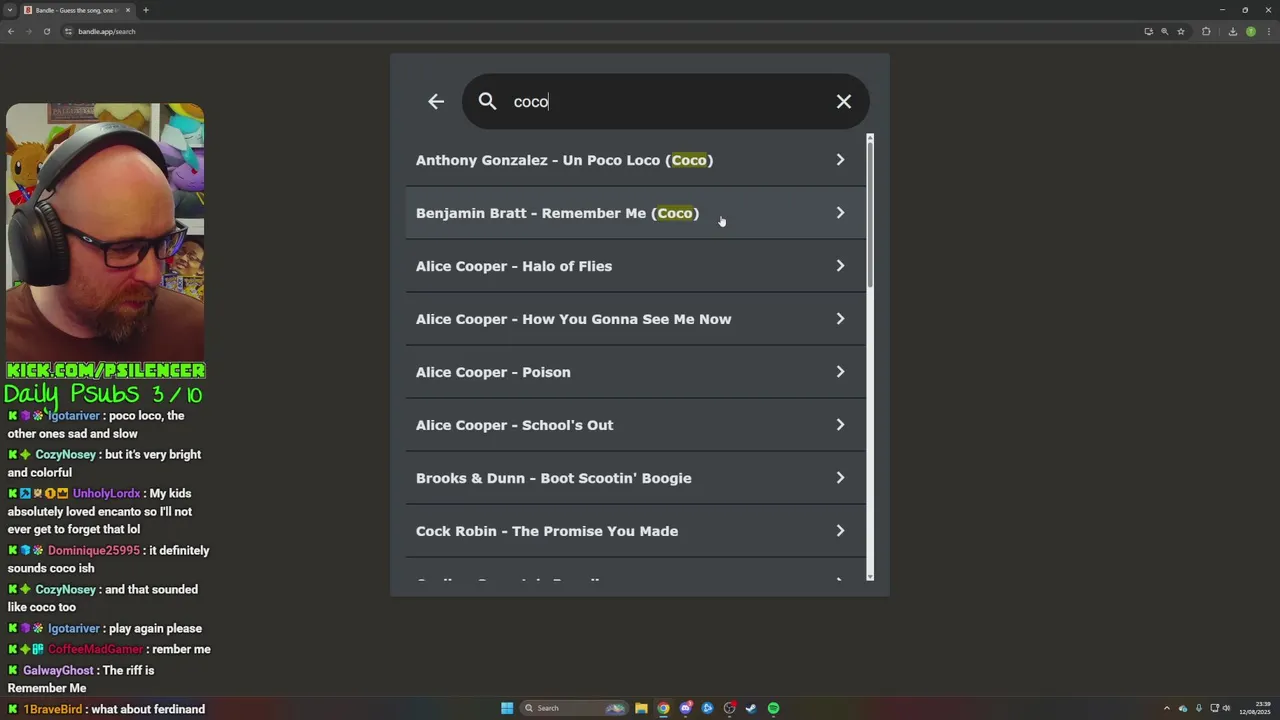Open chevron on How You Gonna See Me Now row
This screenshot has height=720, width=1280.
pyautogui.click(x=840, y=319)
